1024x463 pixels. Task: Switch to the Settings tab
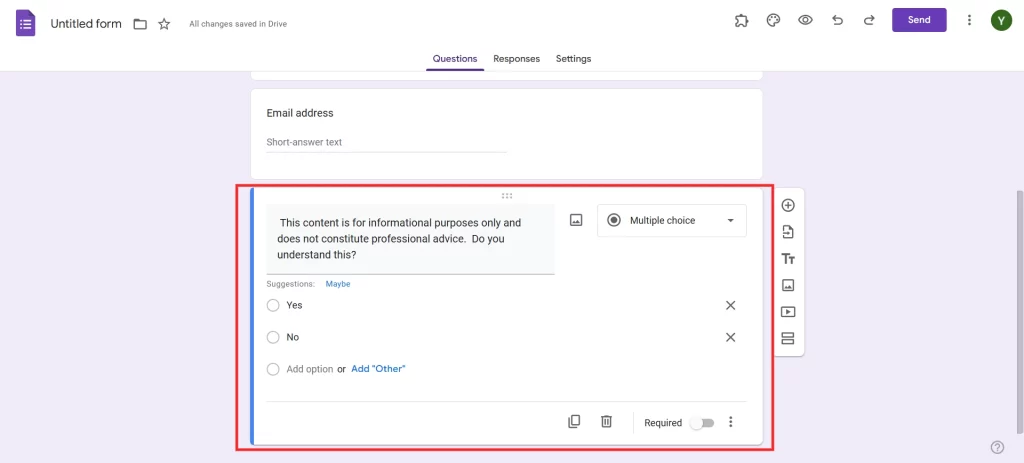coord(573,59)
